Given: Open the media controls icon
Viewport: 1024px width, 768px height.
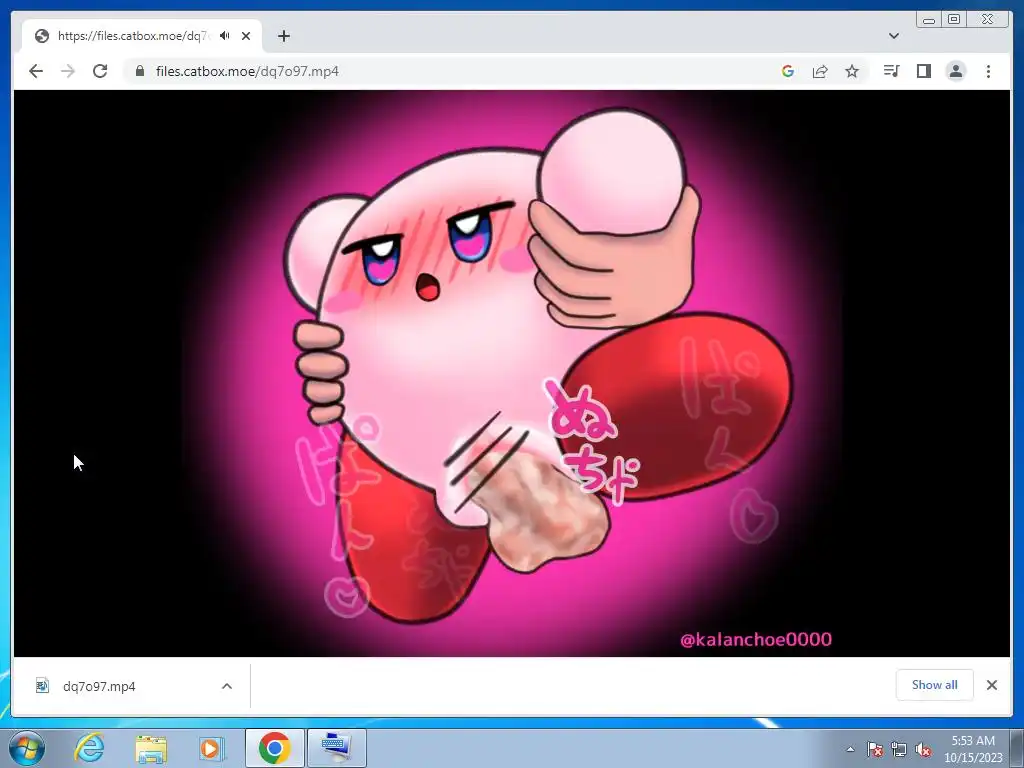Looking at the screenshot, I should 891,71.
